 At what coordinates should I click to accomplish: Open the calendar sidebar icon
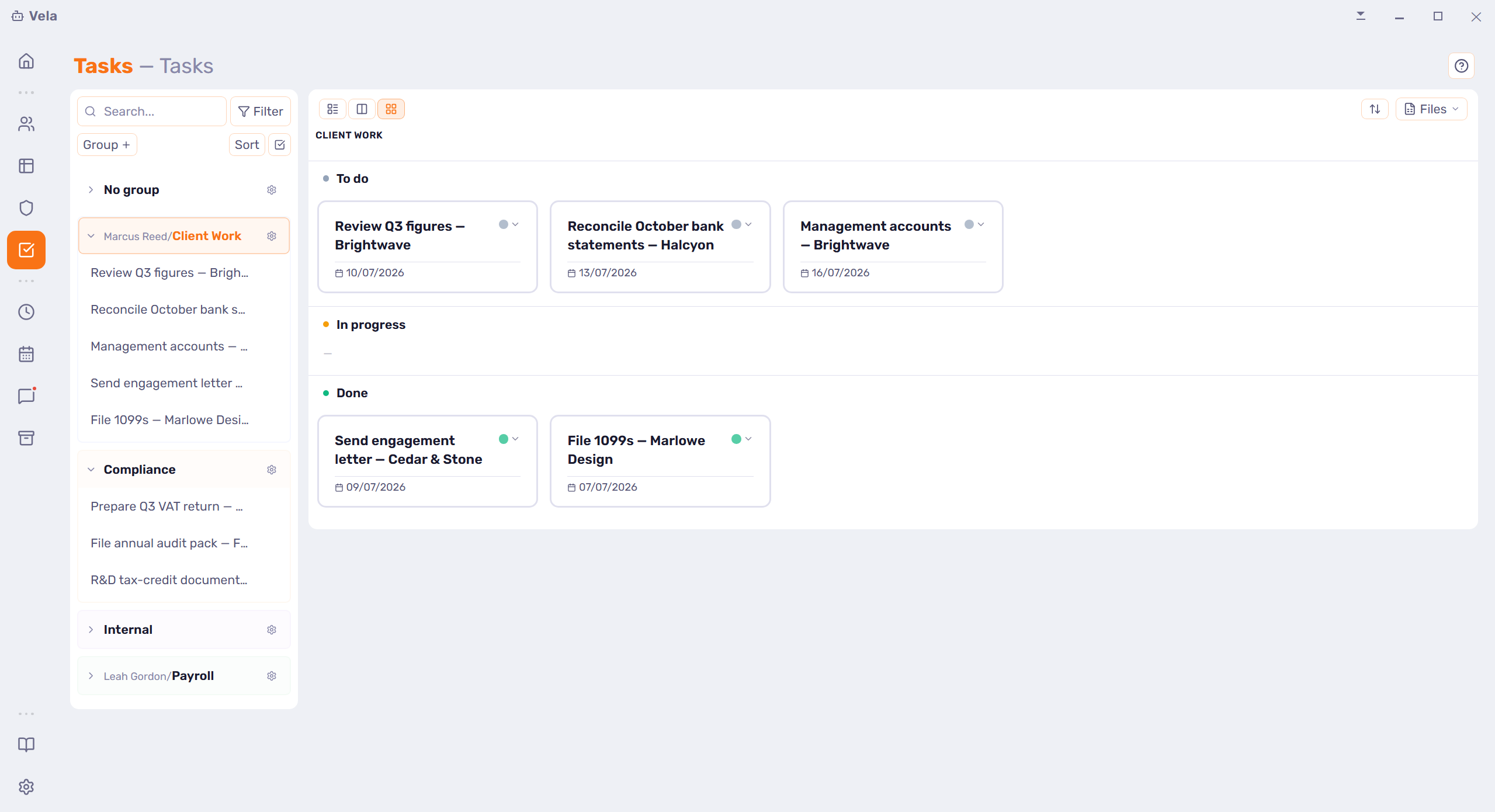coord(26,354)
